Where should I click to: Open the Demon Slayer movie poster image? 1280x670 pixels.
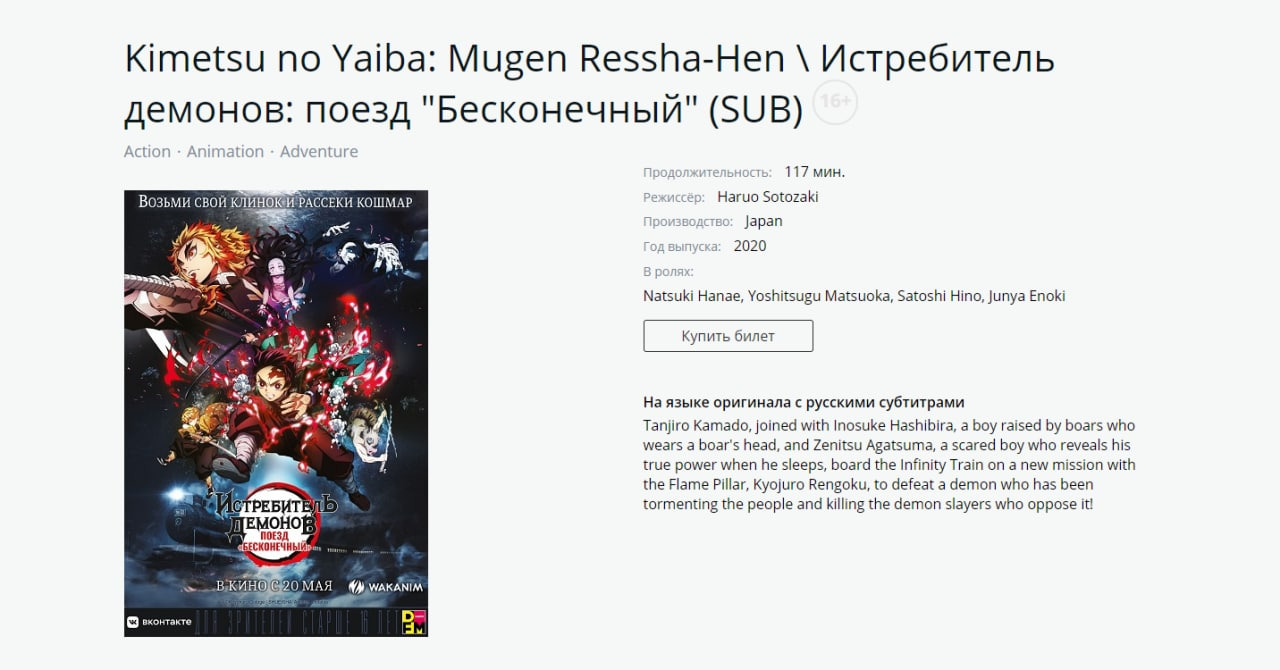point(276,413)
